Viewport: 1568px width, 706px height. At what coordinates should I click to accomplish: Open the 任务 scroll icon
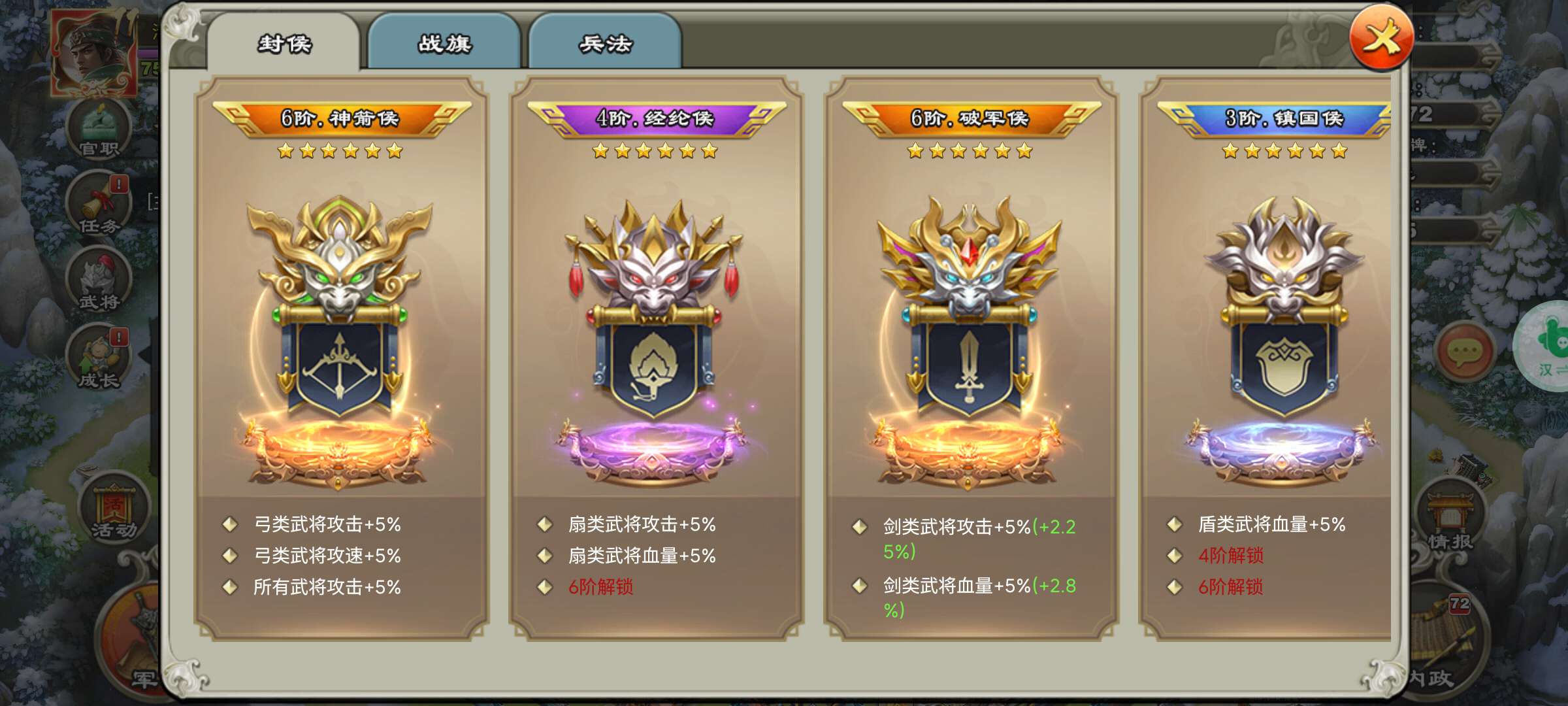[x=99, y=205]
